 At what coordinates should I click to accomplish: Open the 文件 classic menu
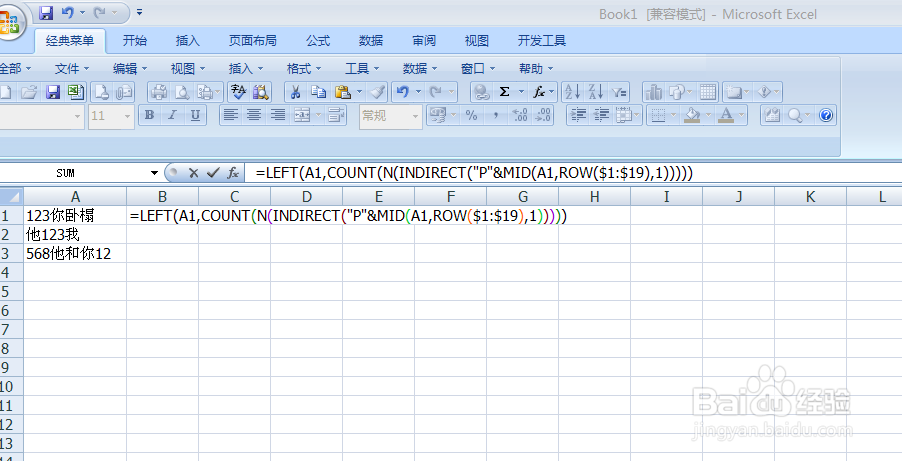pos(72,69)
